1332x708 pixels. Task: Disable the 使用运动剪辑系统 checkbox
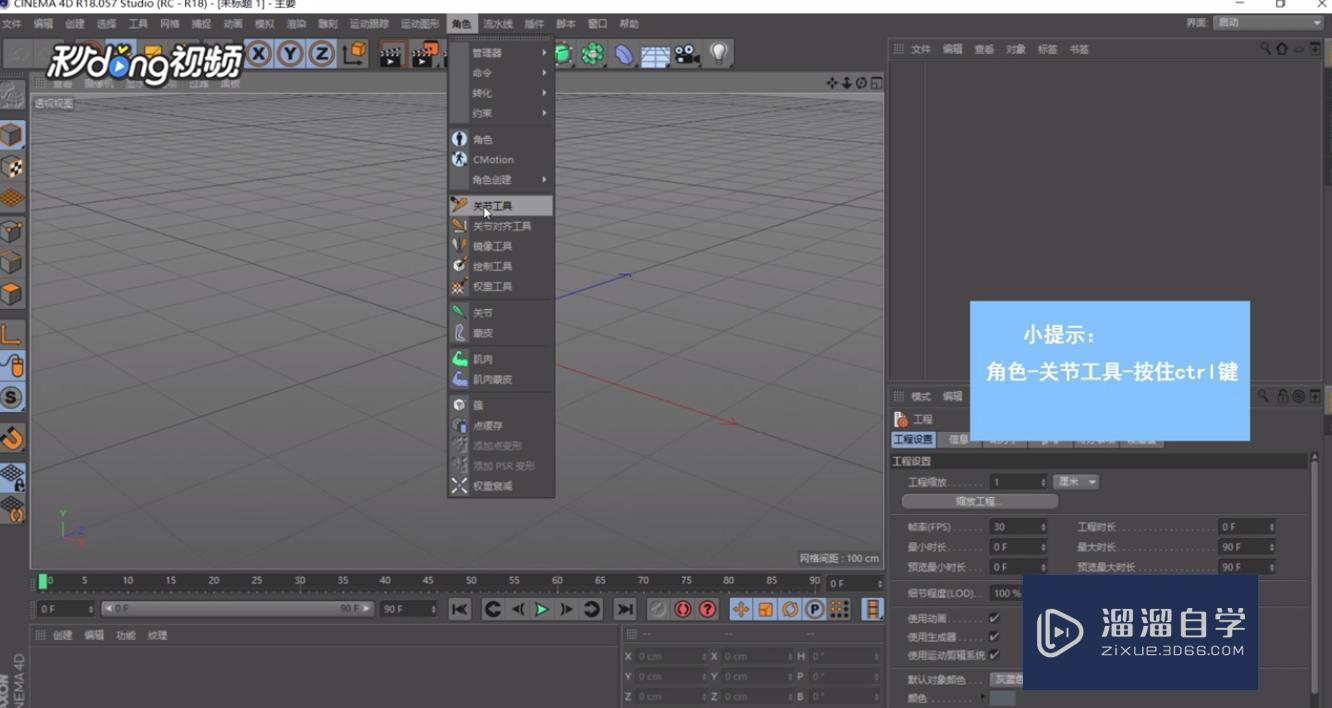pyautogui.click(x=994, y=656)
